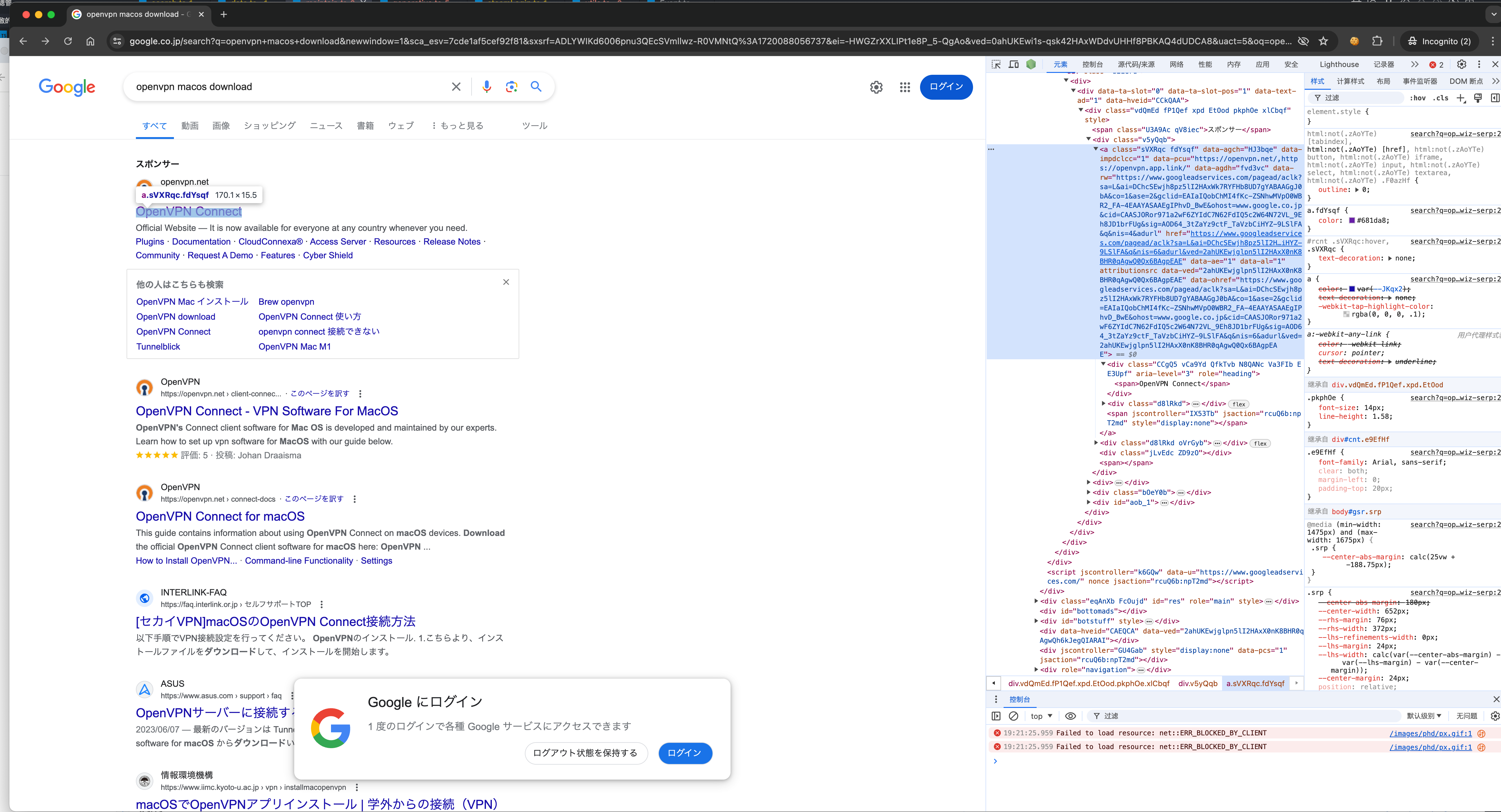Toggle the .cls class editor

1441,98
